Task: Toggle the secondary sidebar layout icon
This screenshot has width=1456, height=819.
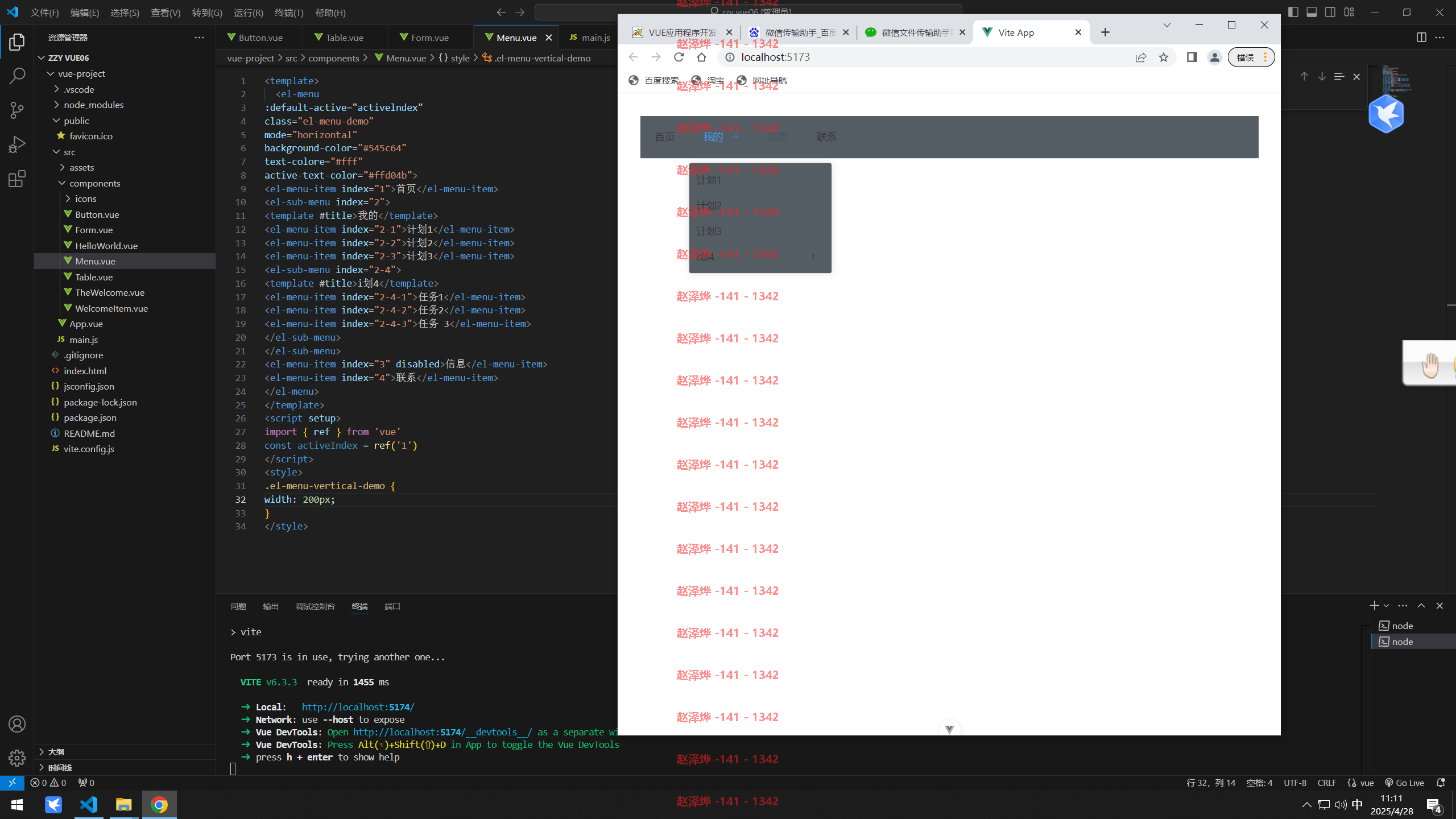Action: tap(1330, 12)
